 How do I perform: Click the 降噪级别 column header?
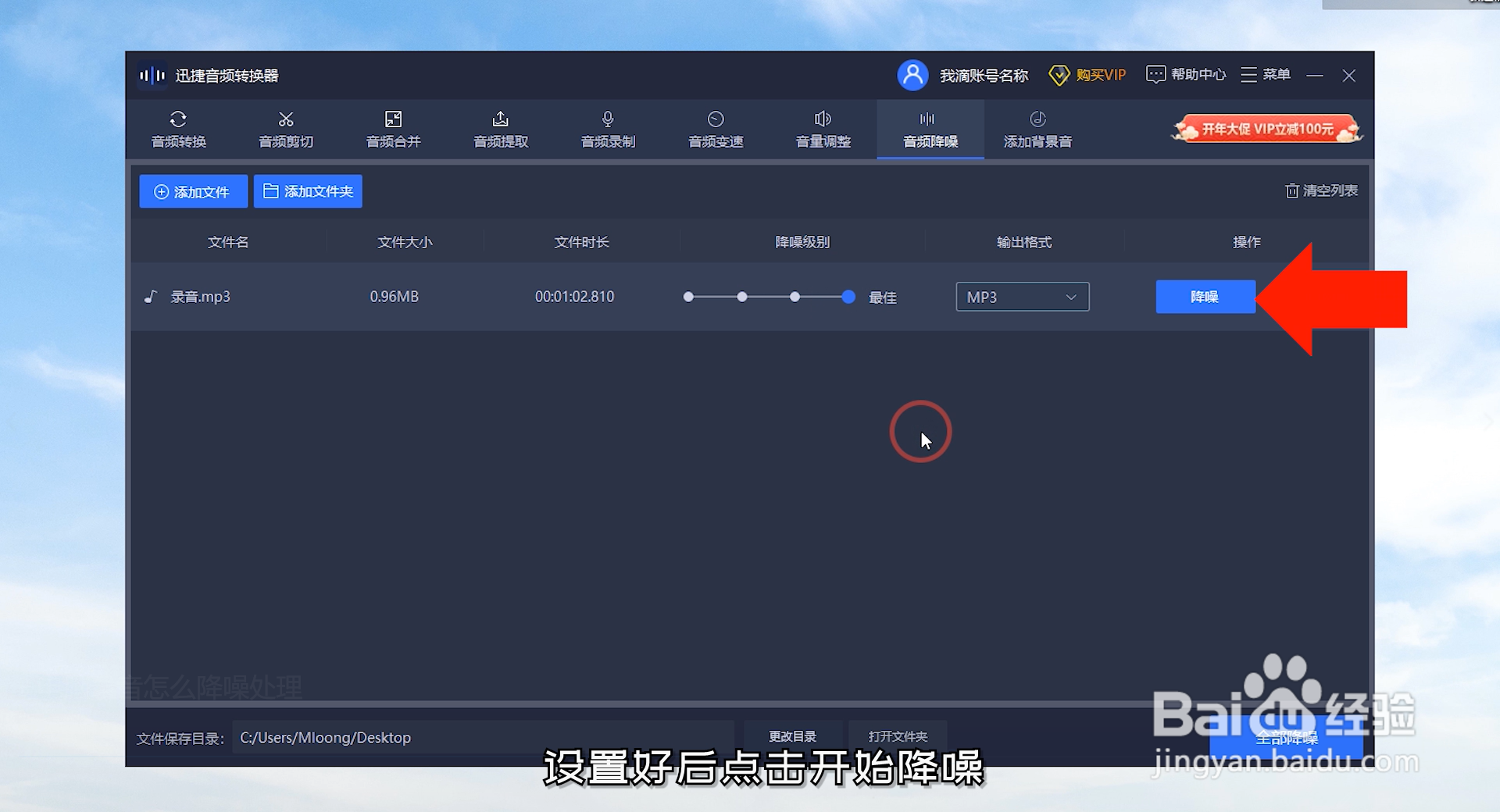pos(802,242)
